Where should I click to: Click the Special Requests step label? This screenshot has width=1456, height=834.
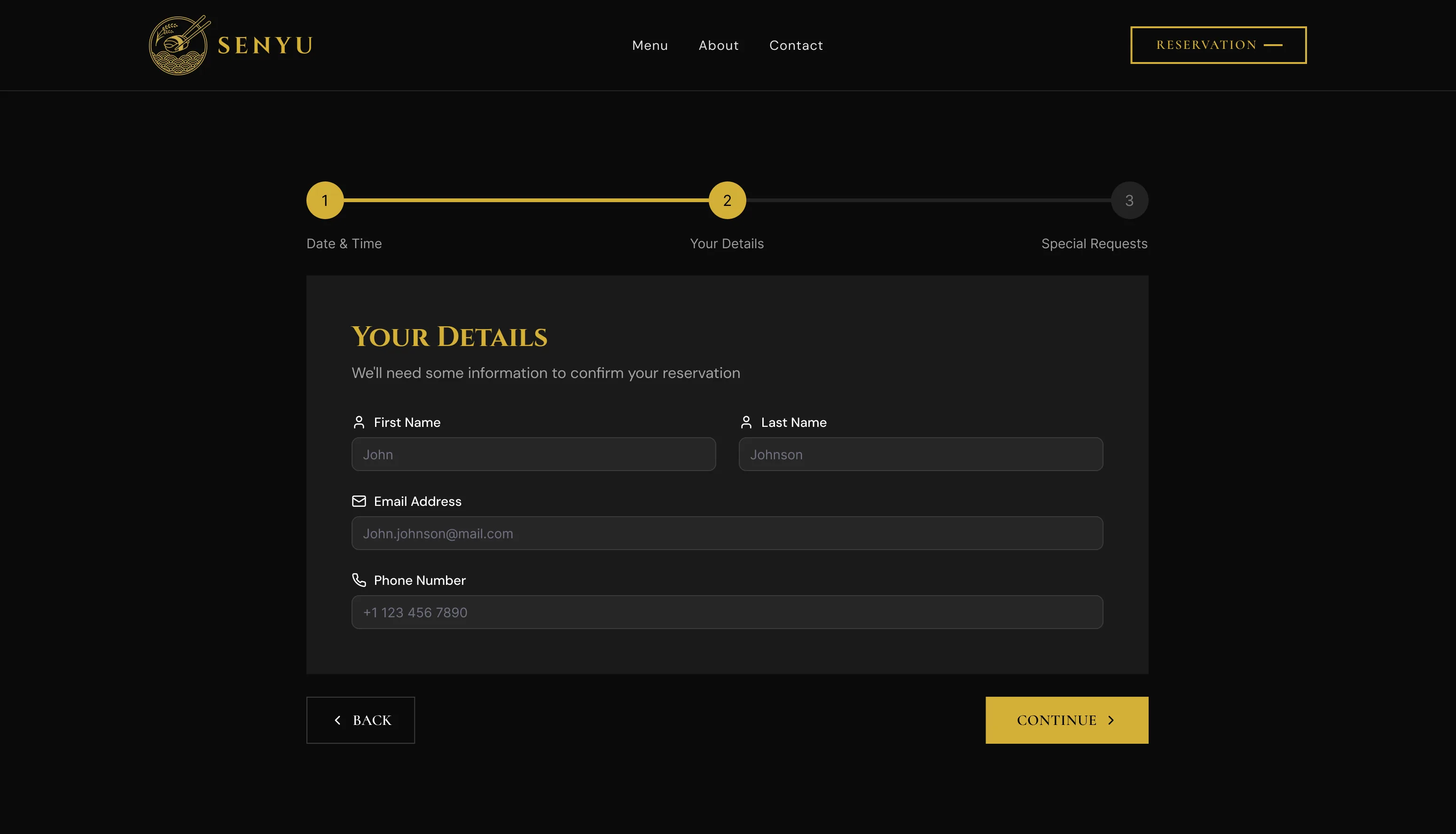point(1095,244)
